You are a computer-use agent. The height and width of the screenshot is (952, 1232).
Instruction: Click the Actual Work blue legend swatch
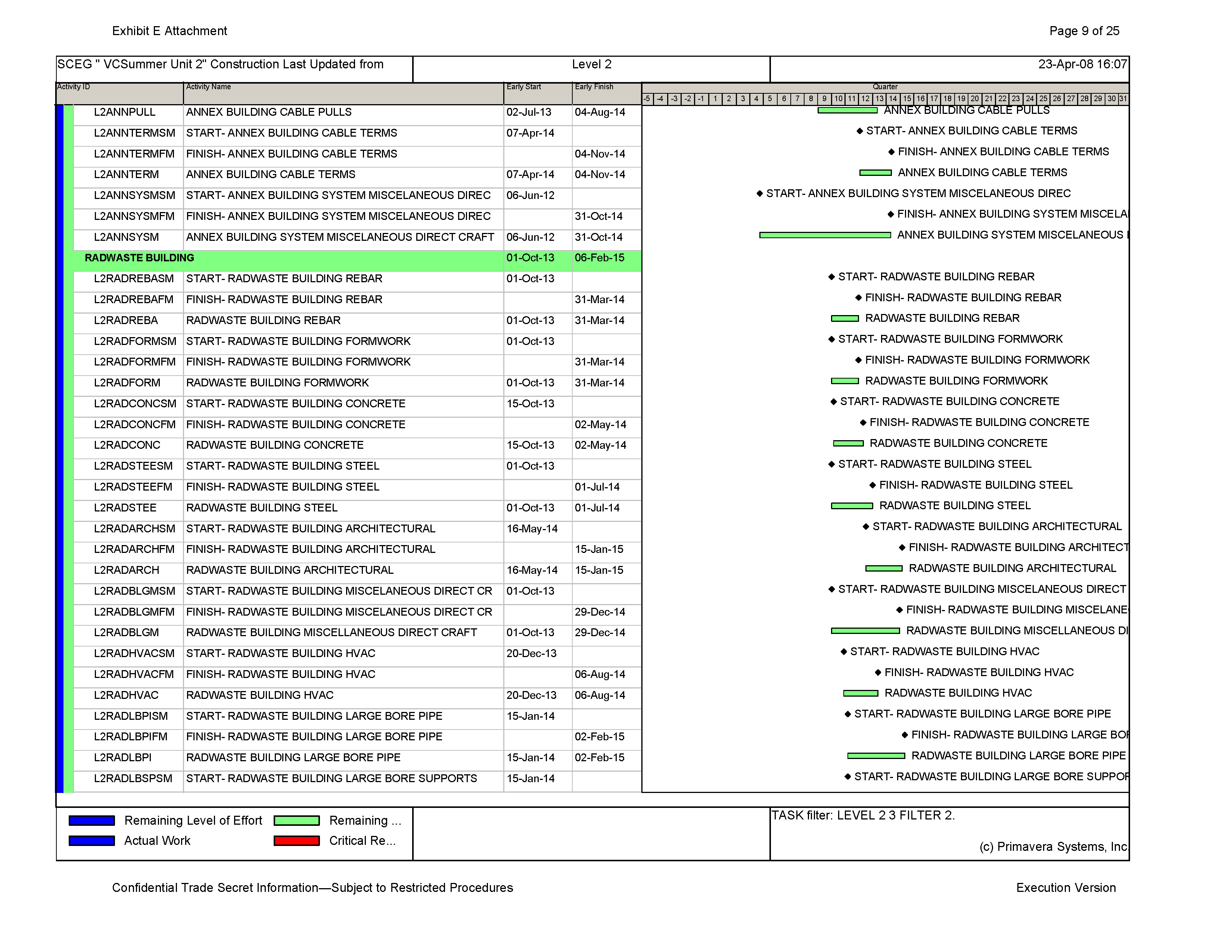91,841
